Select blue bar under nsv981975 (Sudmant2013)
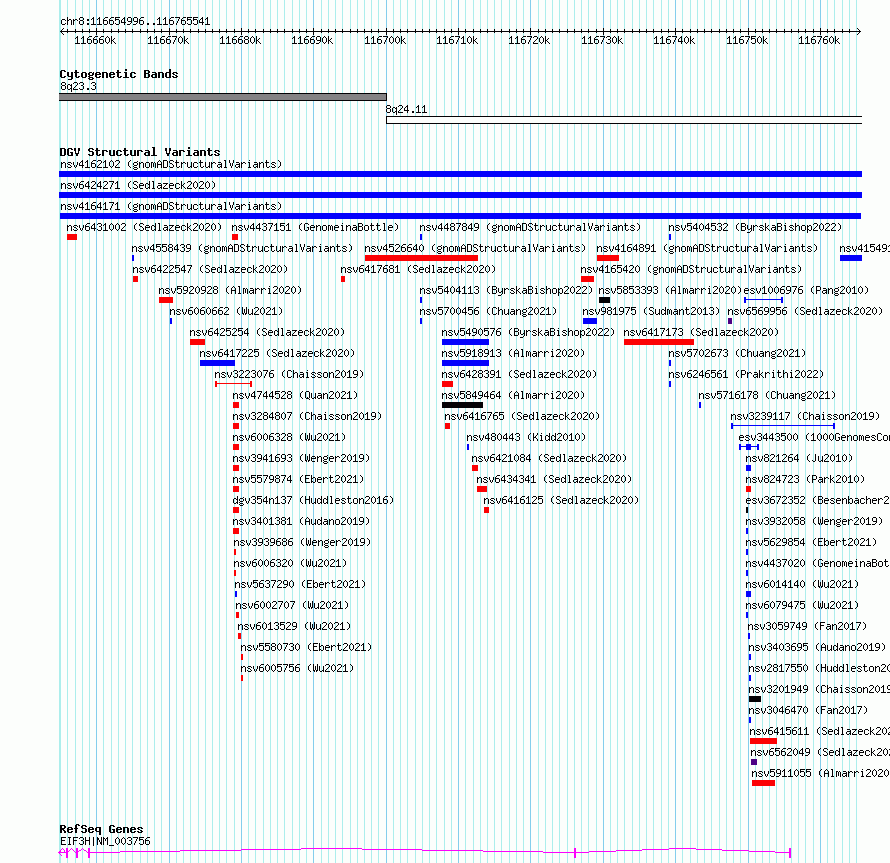The width and height of the screenshot is (890, 863). coord(590,321)
